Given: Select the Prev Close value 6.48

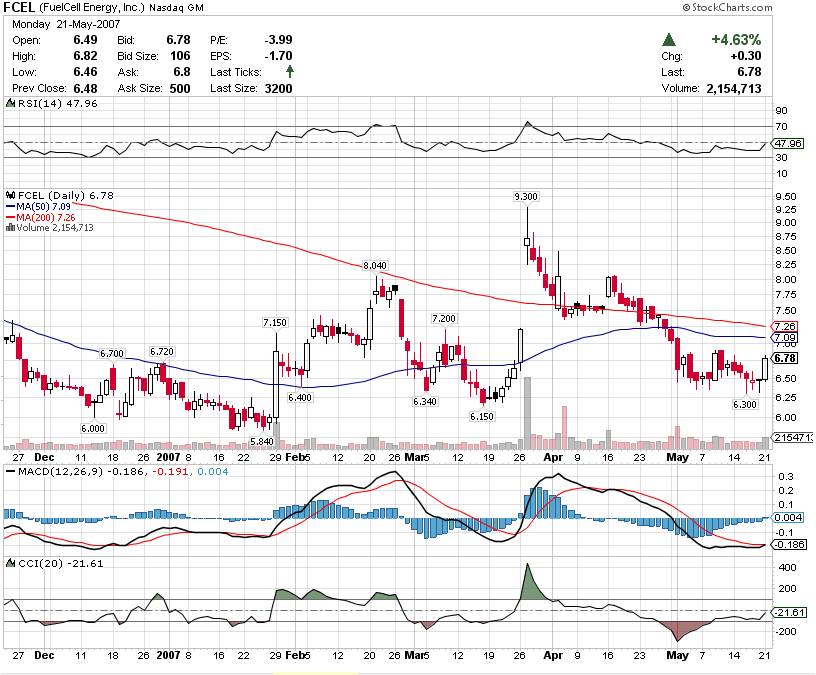Looking at the screenshot, I should tap(85, 88).
